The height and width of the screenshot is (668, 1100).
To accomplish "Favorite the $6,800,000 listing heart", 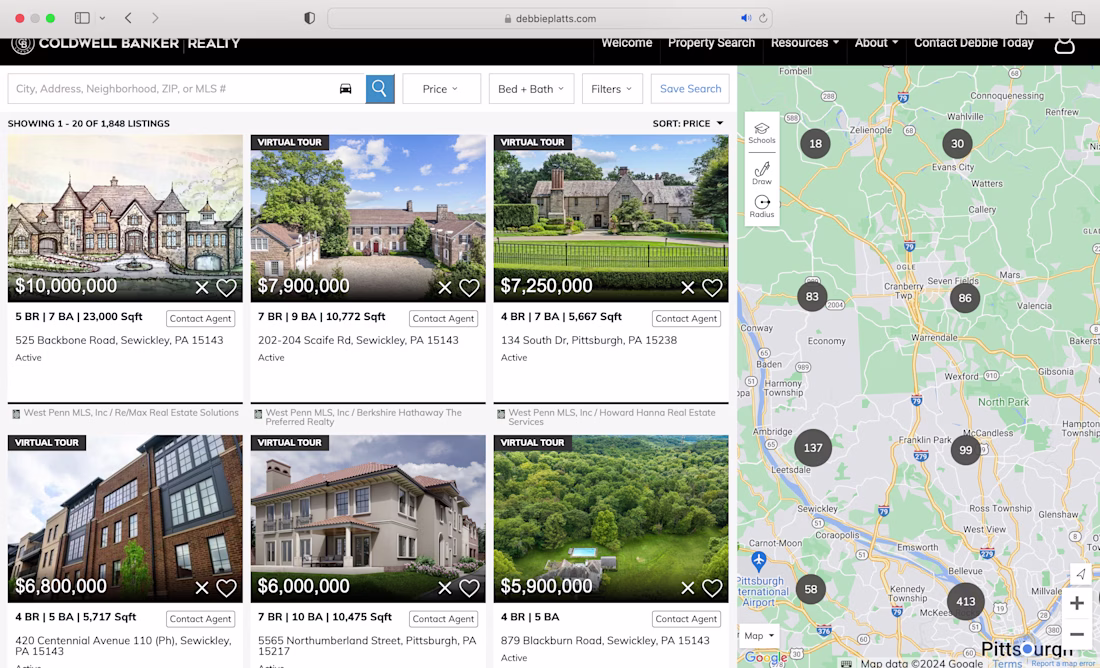I will click(226, 588).
